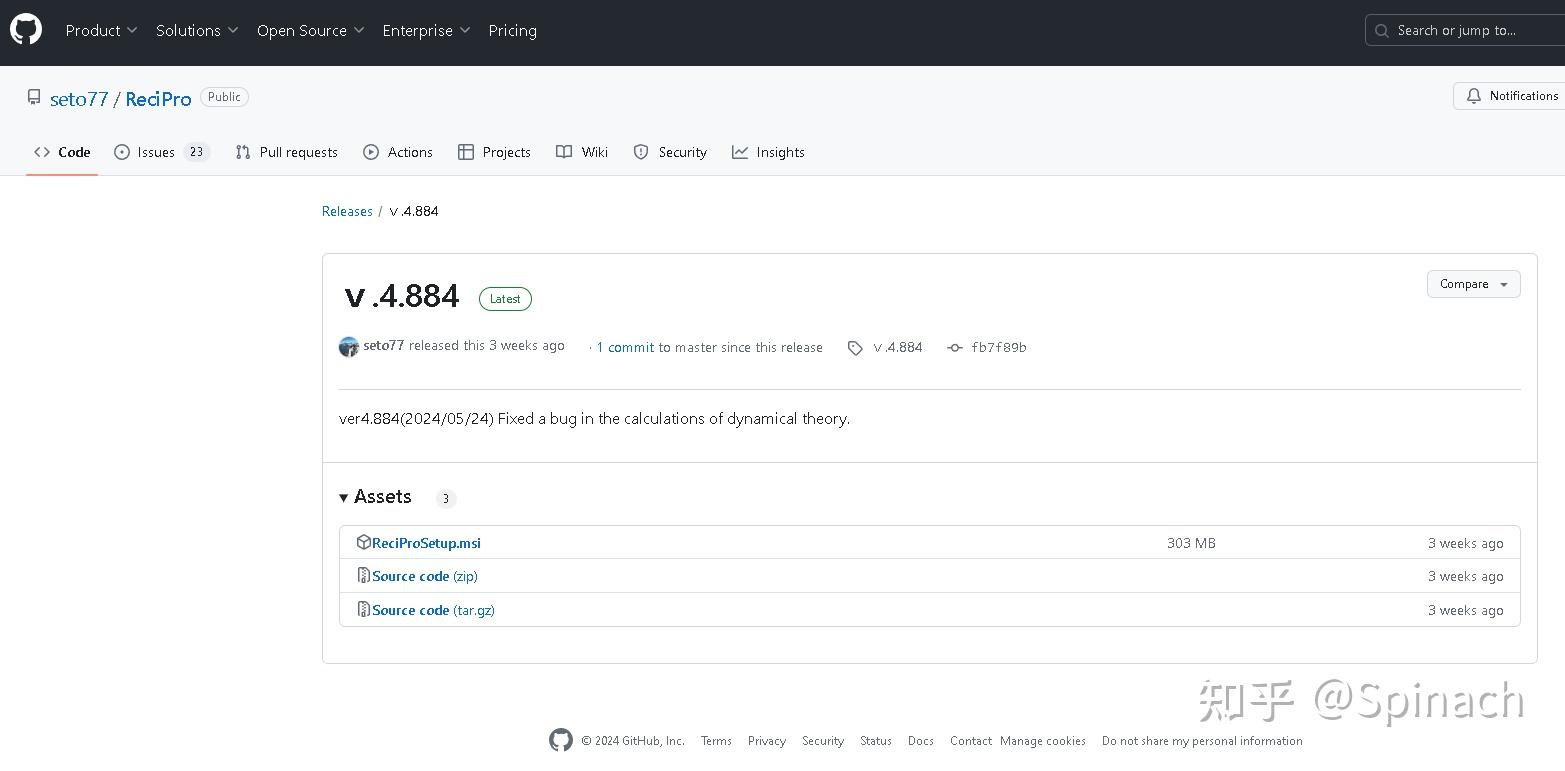Viewport: 1565px width, 771px height.
Task: Click the package icon for ReciProSetup.msi
Action: tap(364, 543)
